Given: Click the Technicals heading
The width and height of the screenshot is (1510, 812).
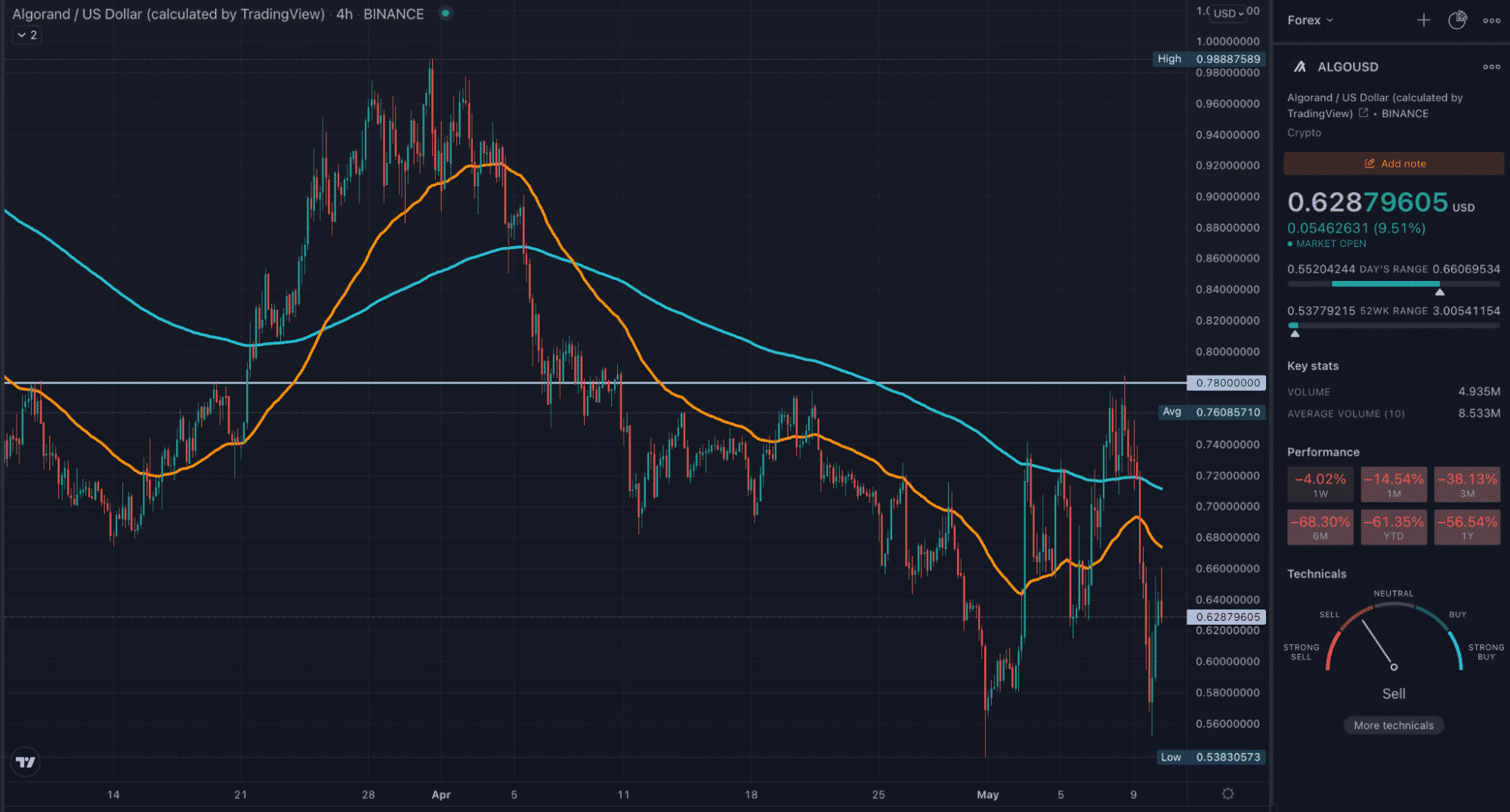Looking at the screenshot, I should pos(1317,574).
